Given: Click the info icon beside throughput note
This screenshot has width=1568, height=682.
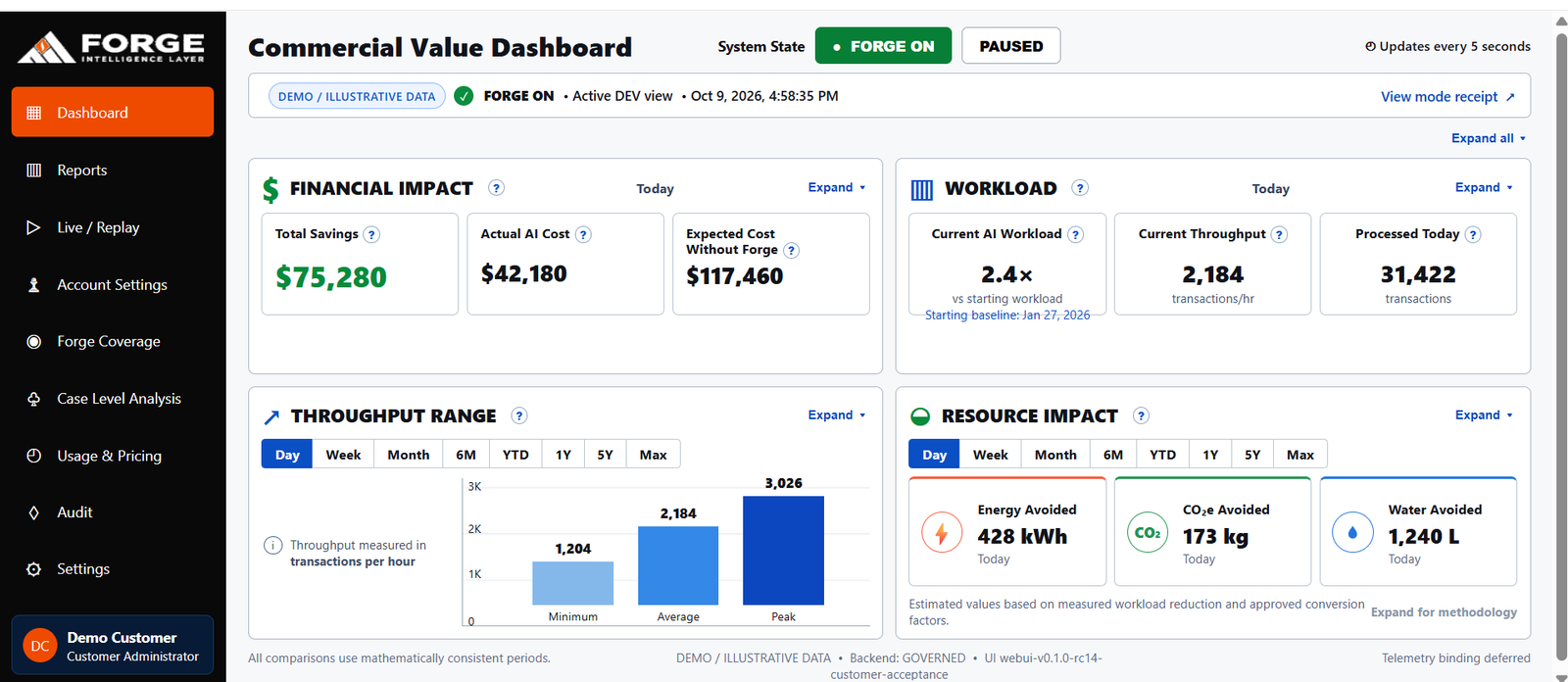Looking at the screenshot, I should point(273,546).
